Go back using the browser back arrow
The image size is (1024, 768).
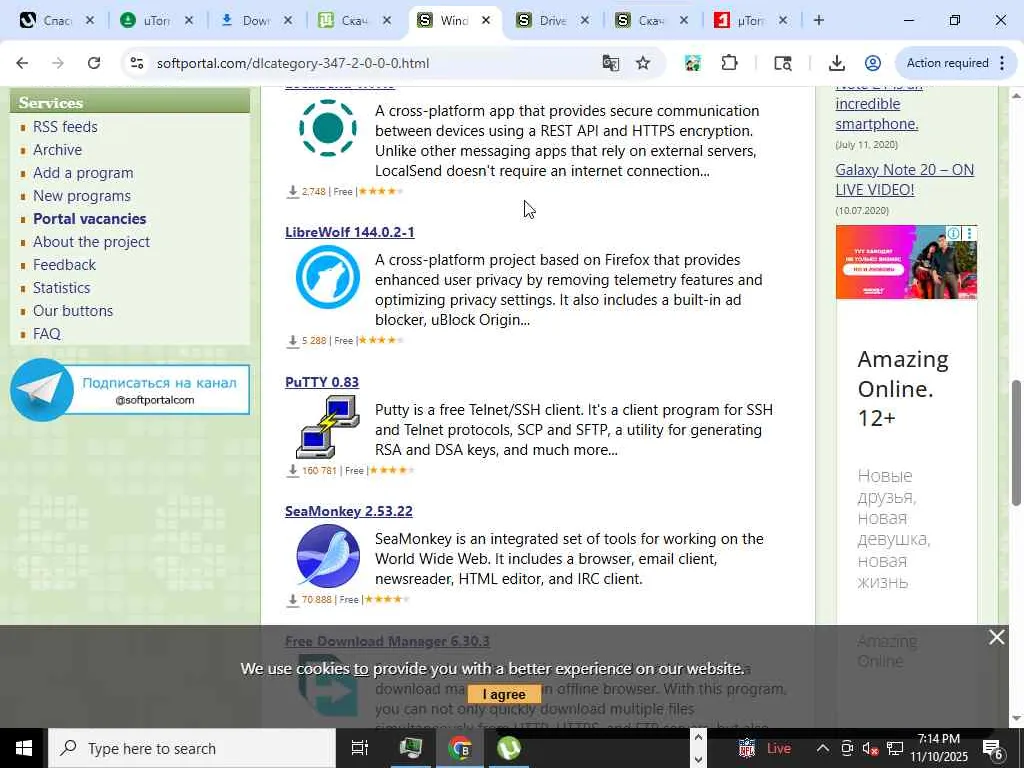coord(22,63)
